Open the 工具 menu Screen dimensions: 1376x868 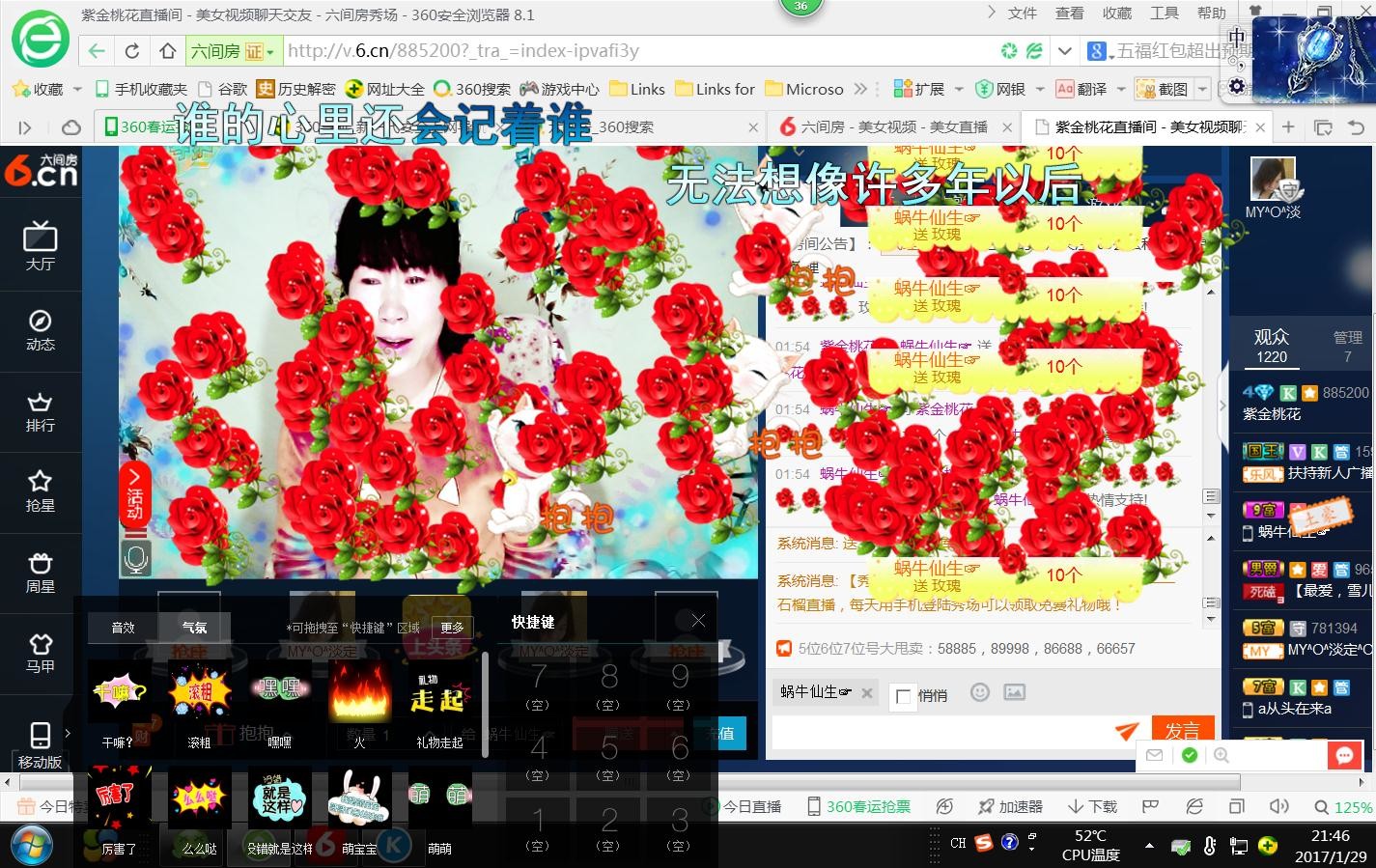click(1164, 14)
